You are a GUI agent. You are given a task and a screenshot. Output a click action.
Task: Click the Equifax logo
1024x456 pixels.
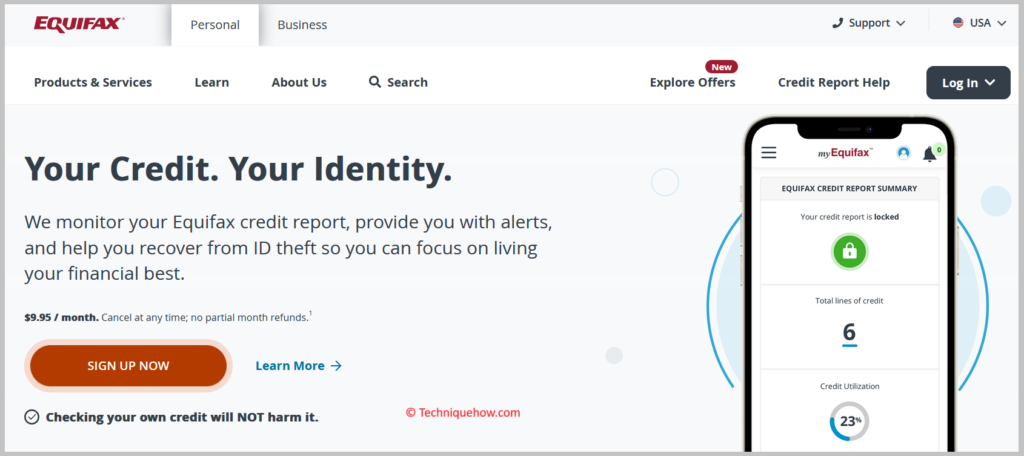point(79,24)
